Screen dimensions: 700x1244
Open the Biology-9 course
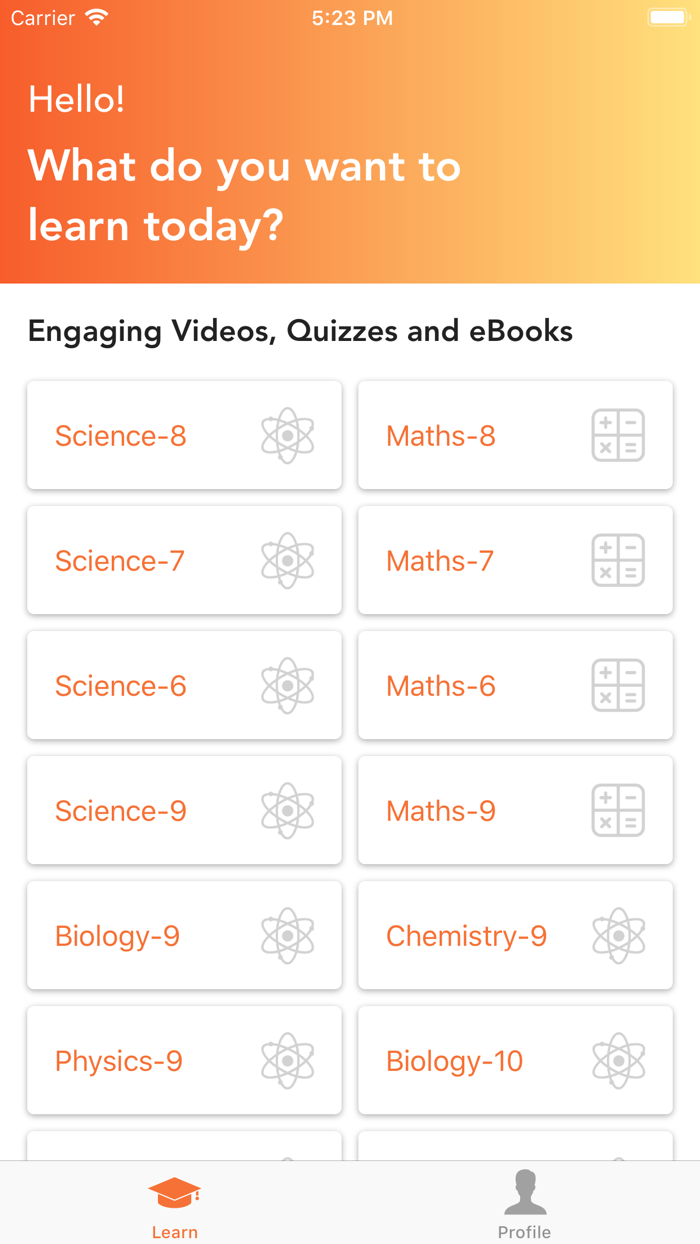pyautogui.click(x=184, y=935)
